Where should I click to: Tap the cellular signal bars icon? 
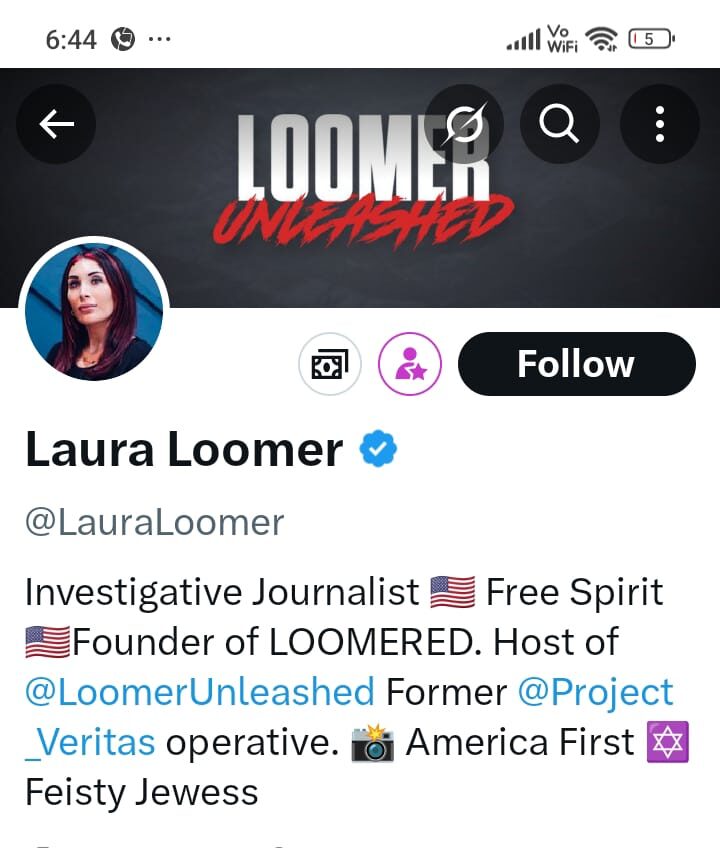[523, 39]
